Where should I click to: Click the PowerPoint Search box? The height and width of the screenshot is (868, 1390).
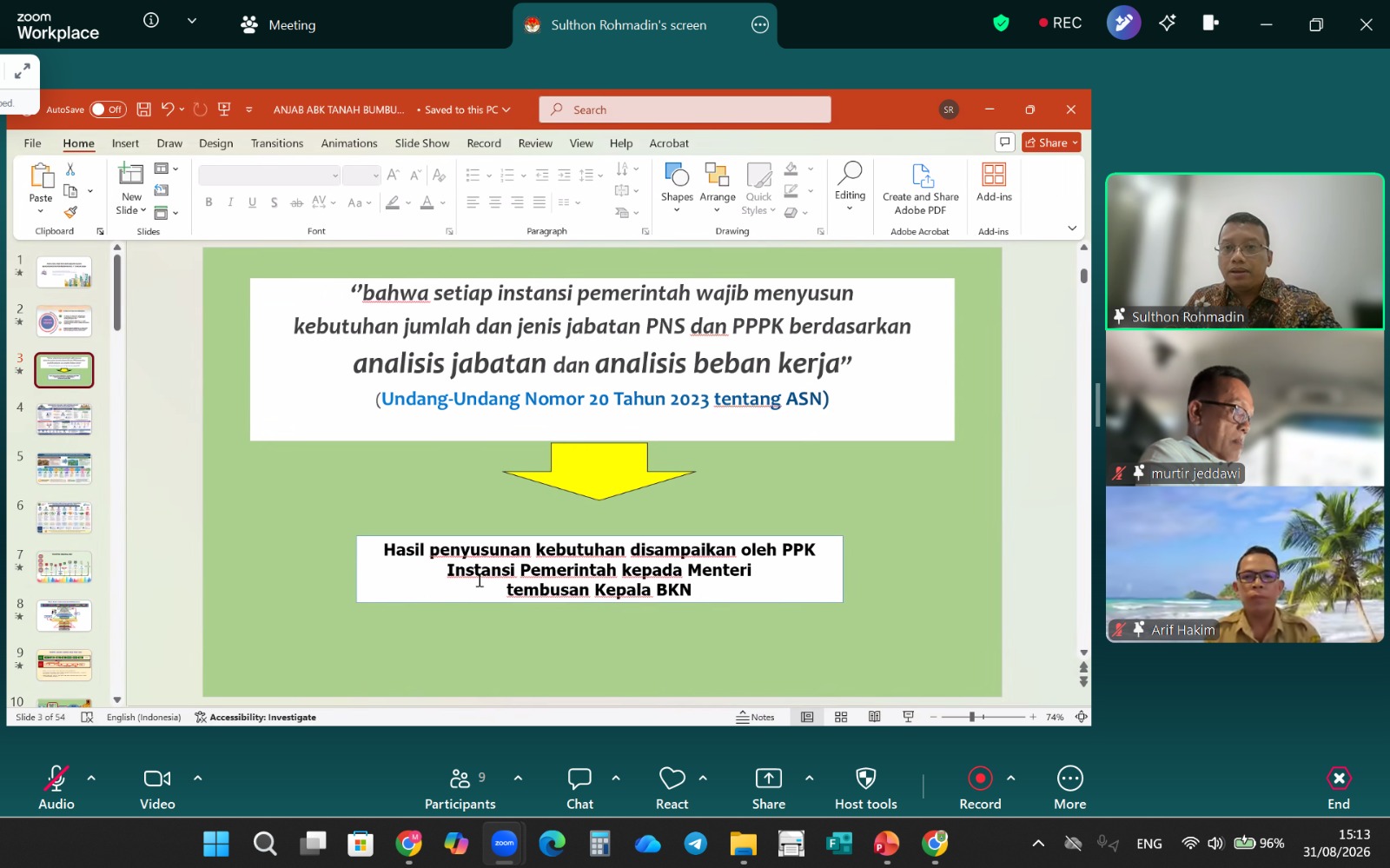tap(685, 109)
